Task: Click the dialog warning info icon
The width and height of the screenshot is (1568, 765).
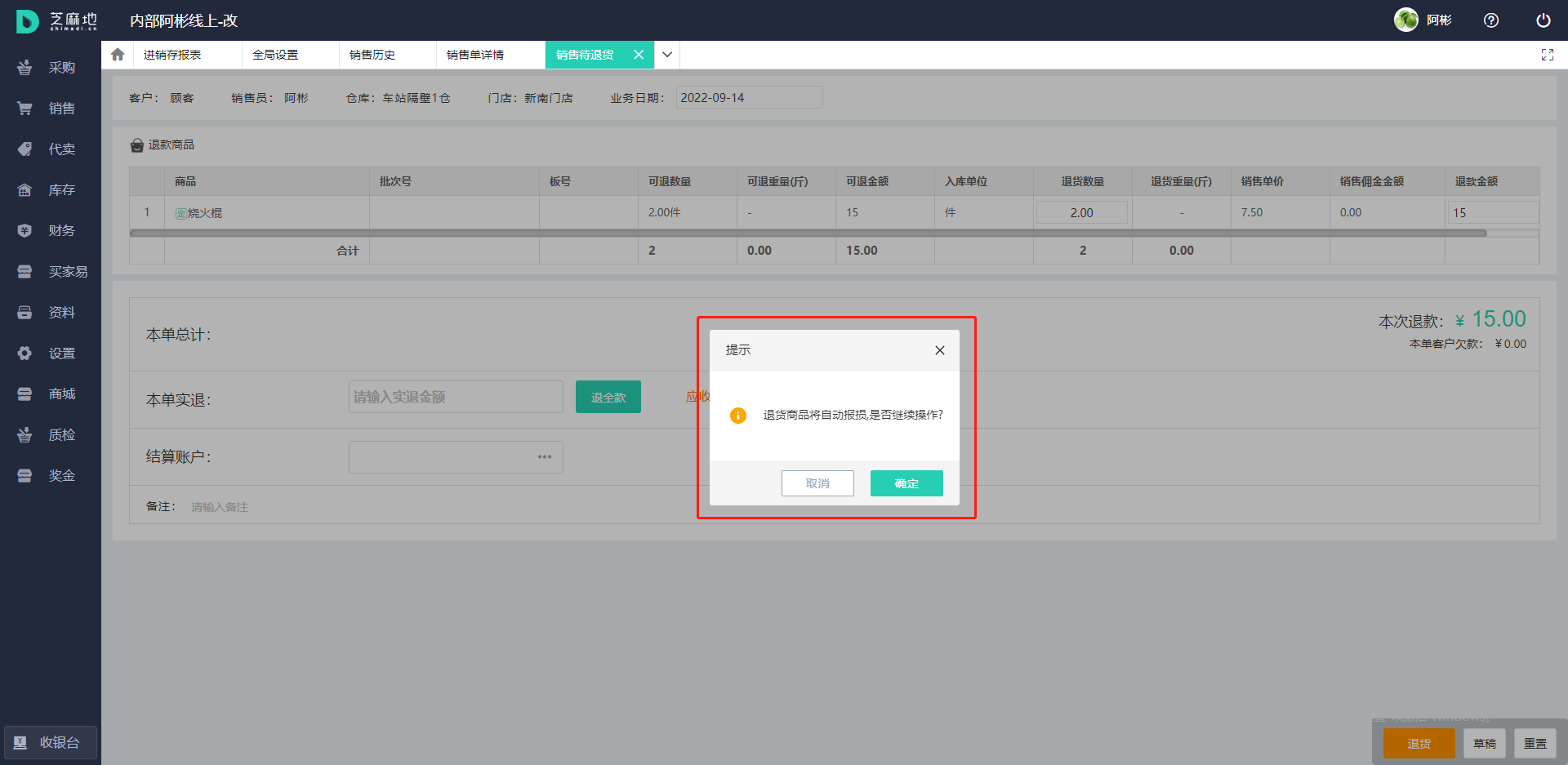Action: click(x=738, y=416)
